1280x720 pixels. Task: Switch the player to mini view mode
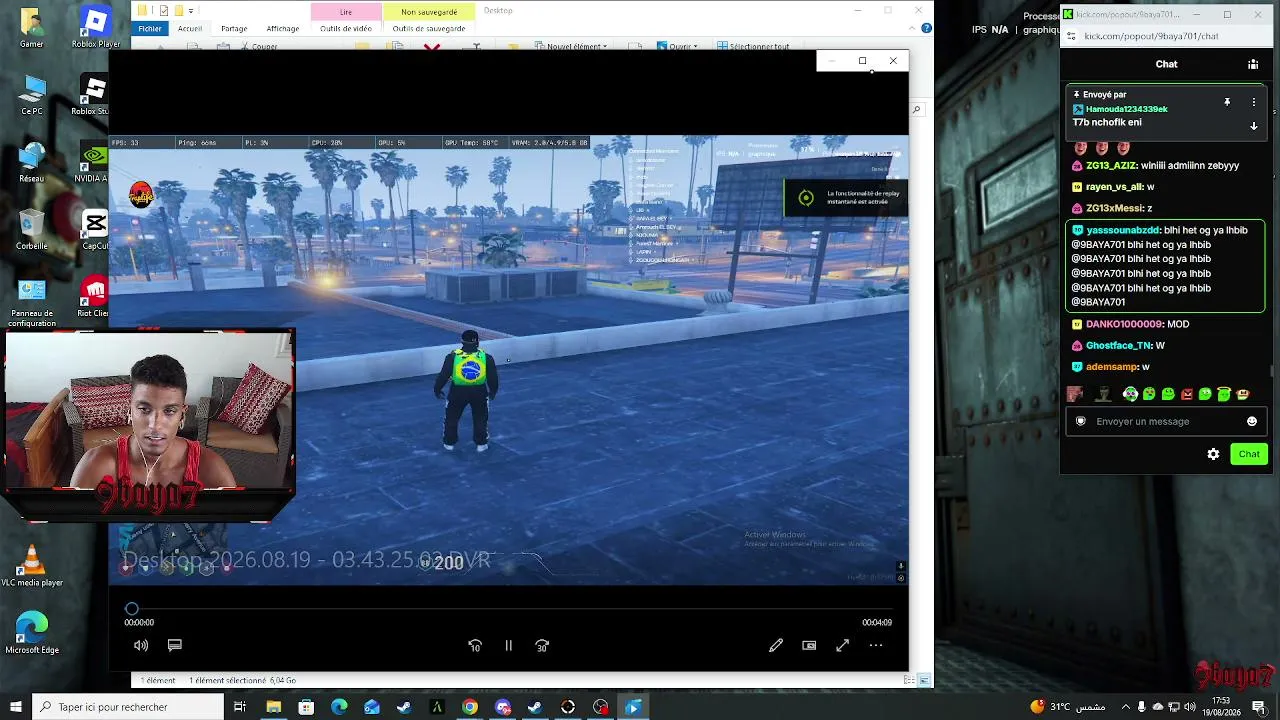[x=809, y=646]
